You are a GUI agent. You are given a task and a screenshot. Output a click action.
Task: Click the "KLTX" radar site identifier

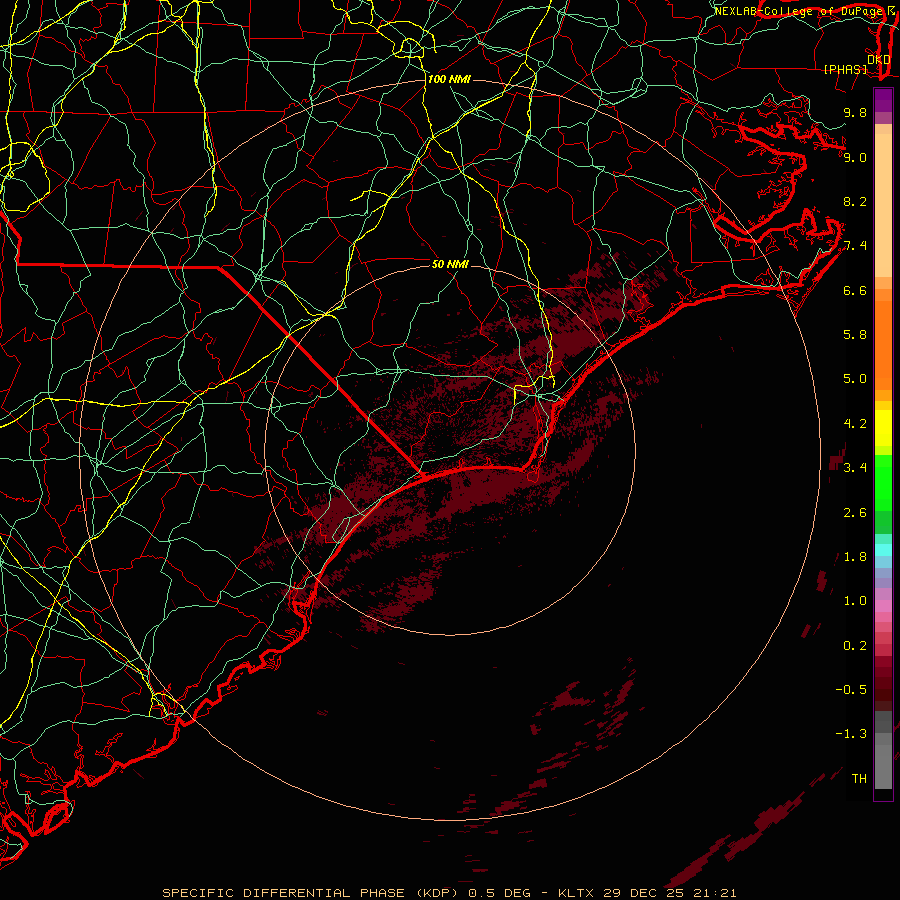pos(576,893)
